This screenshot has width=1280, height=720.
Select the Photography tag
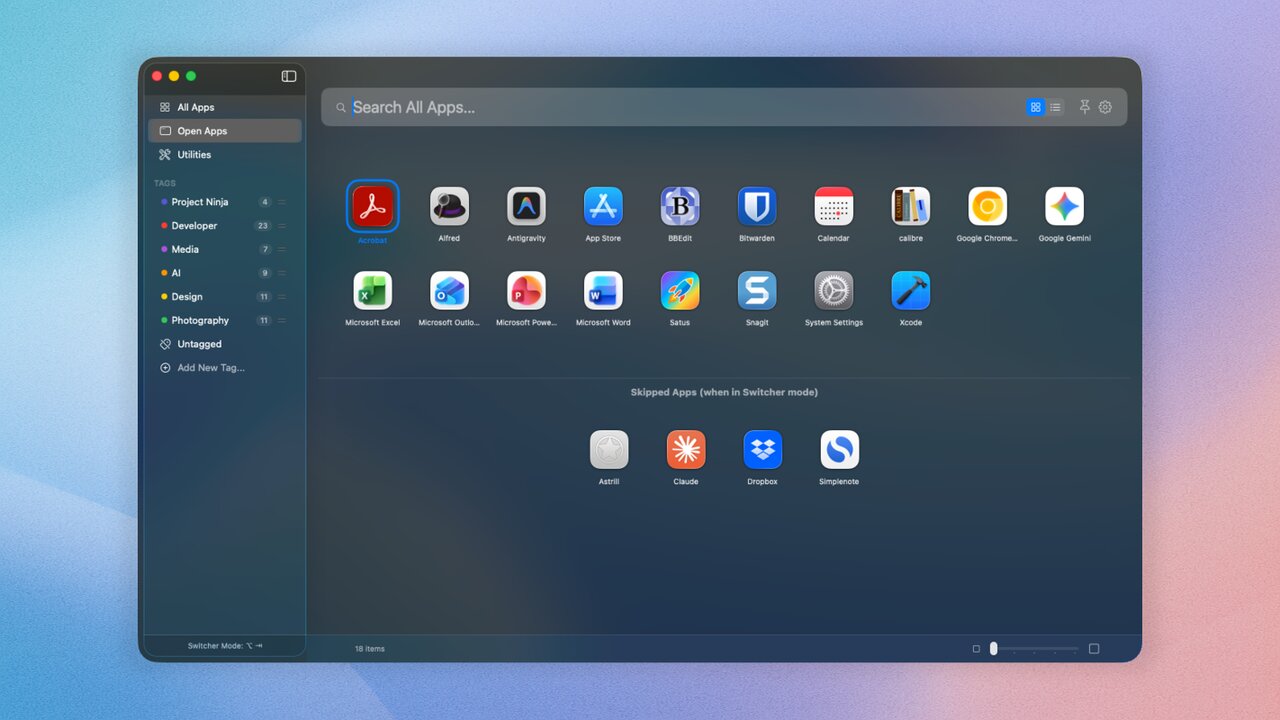(x=225, y=320)
